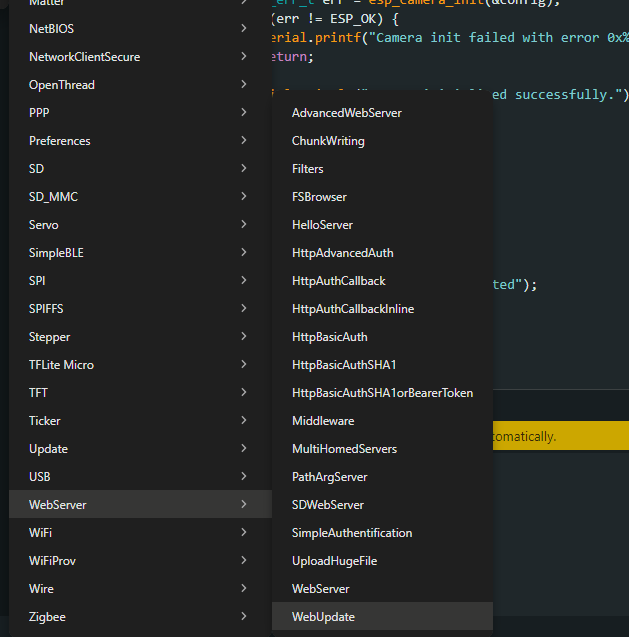Screen dimensions: 629x637
Task: Open the ChunkWriting example
Action: coord(382,141)
